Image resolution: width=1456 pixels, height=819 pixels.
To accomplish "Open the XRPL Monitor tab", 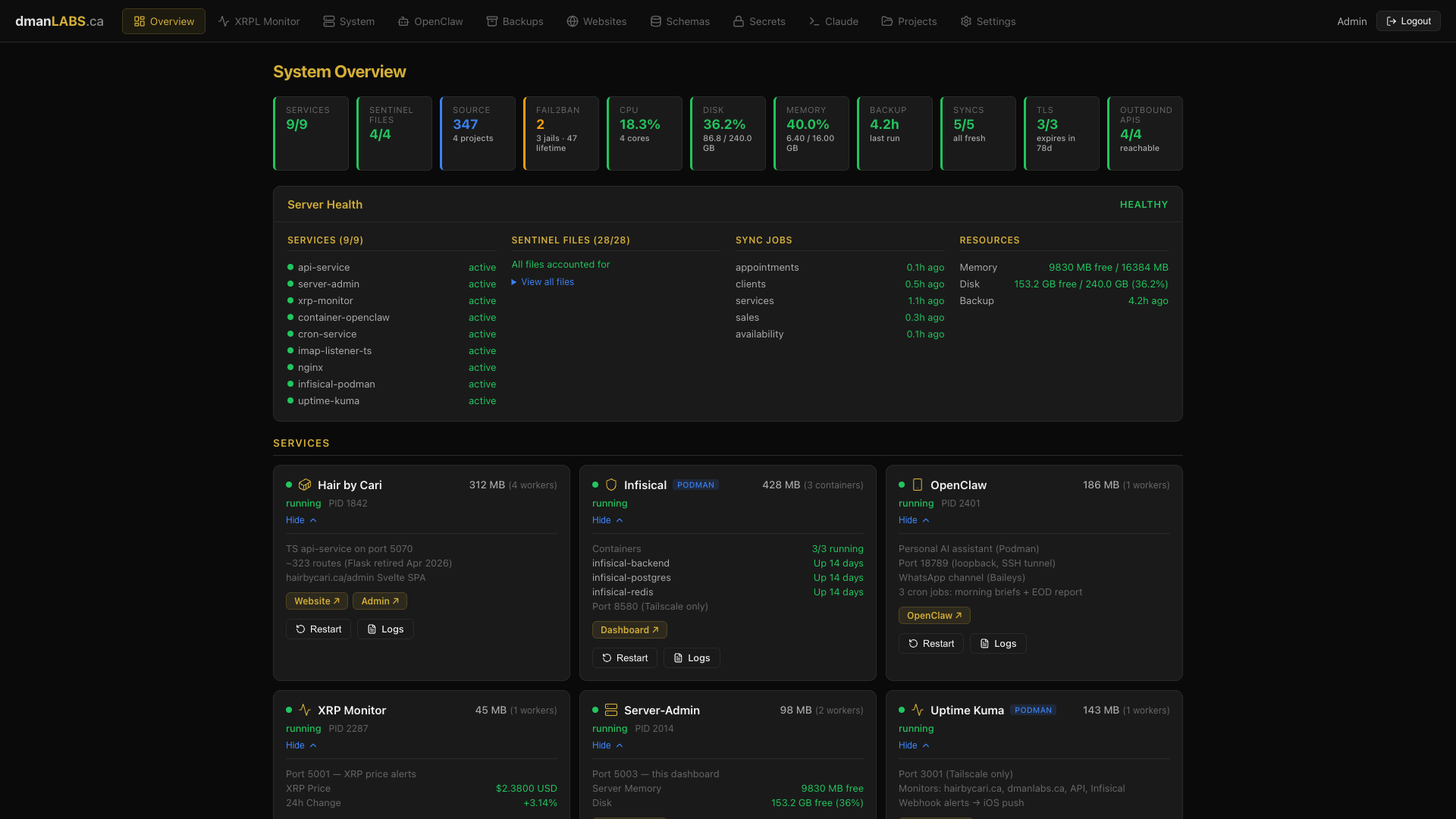I will pos(259,21).
